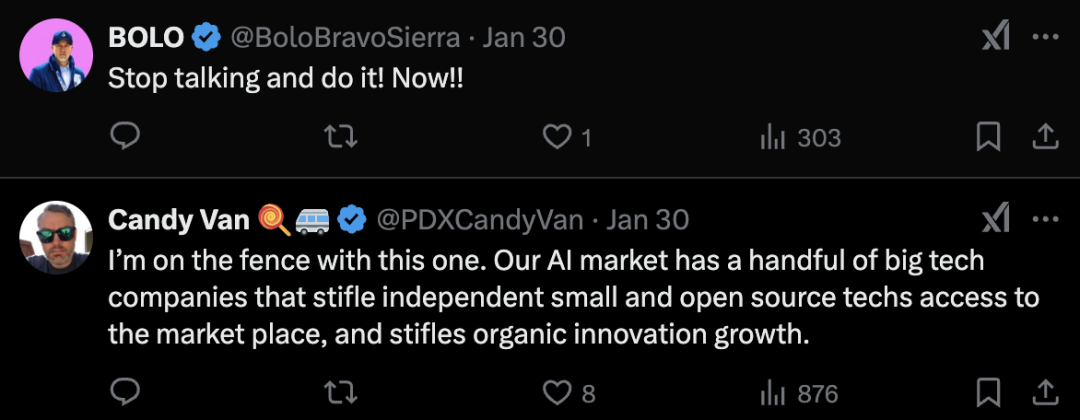1080x420 pixels.
Task: Share BOLO's post
Action: coord(1044,137)
